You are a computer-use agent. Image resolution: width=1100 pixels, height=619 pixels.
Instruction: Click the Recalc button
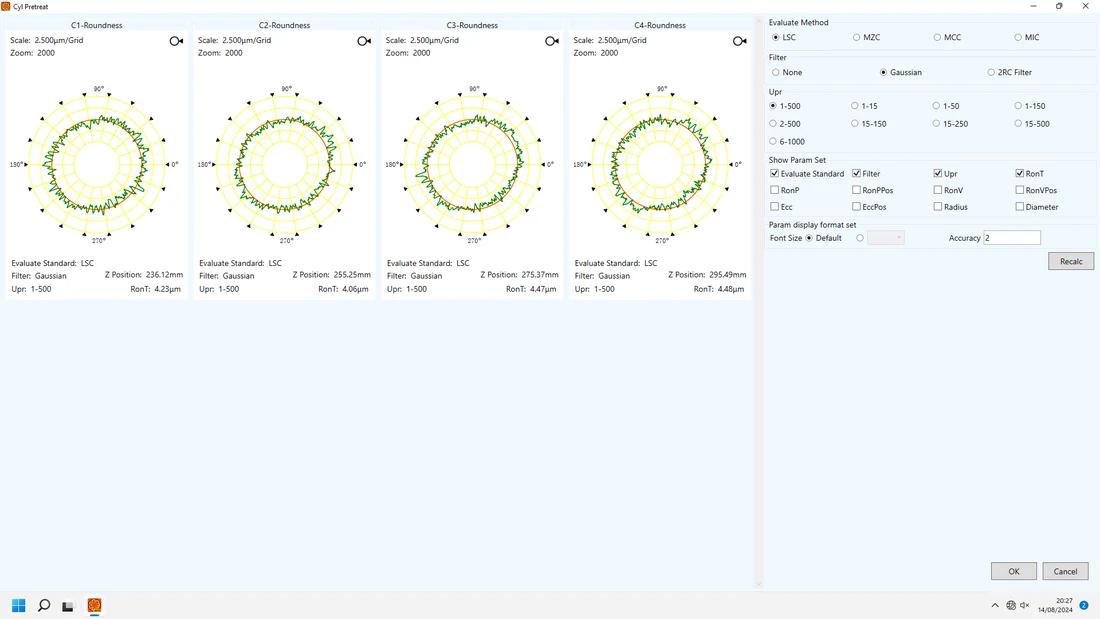(x=1071, y=261)
